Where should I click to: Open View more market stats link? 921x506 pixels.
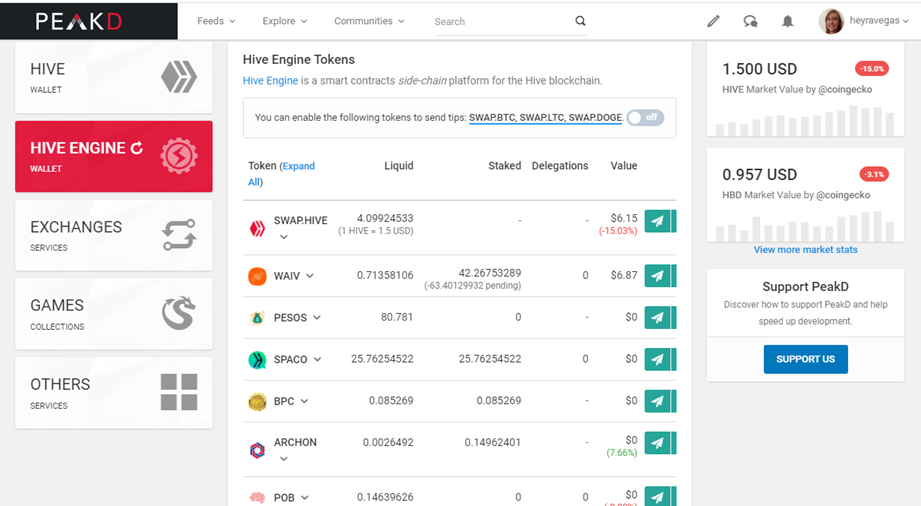tap(805, 250)
